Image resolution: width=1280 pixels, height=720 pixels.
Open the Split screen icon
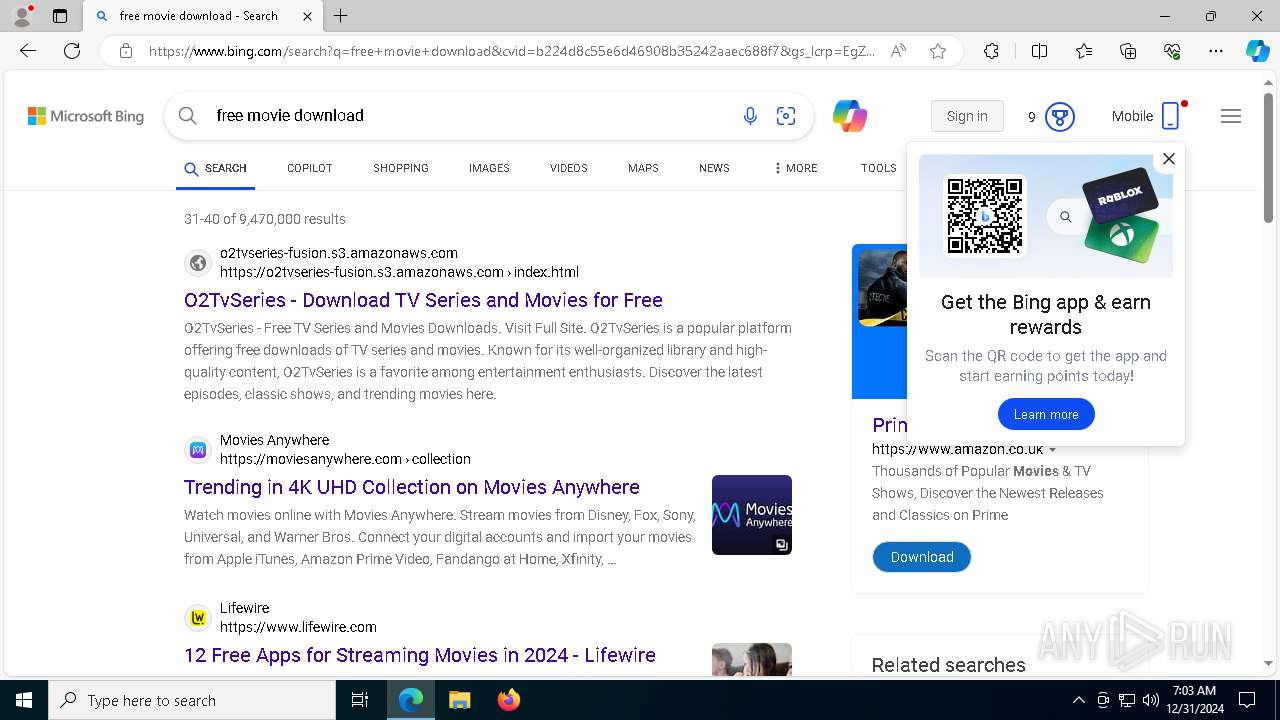1039,51
